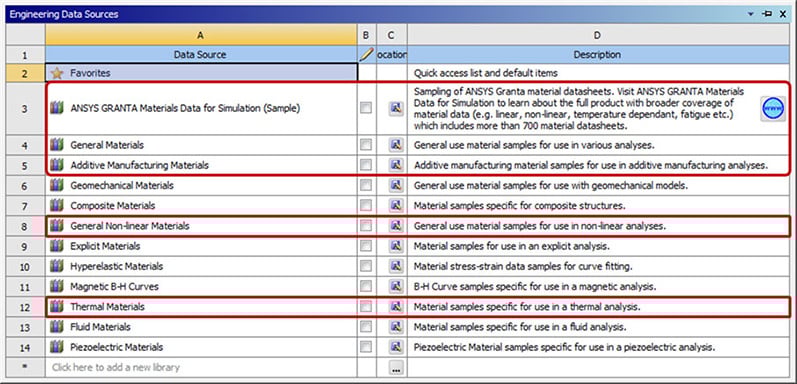Image resolution: width=797 pixels, height=384 pixels.
Task: Click book icon beside General Non-linear Materials
Action: pos(57,226)
